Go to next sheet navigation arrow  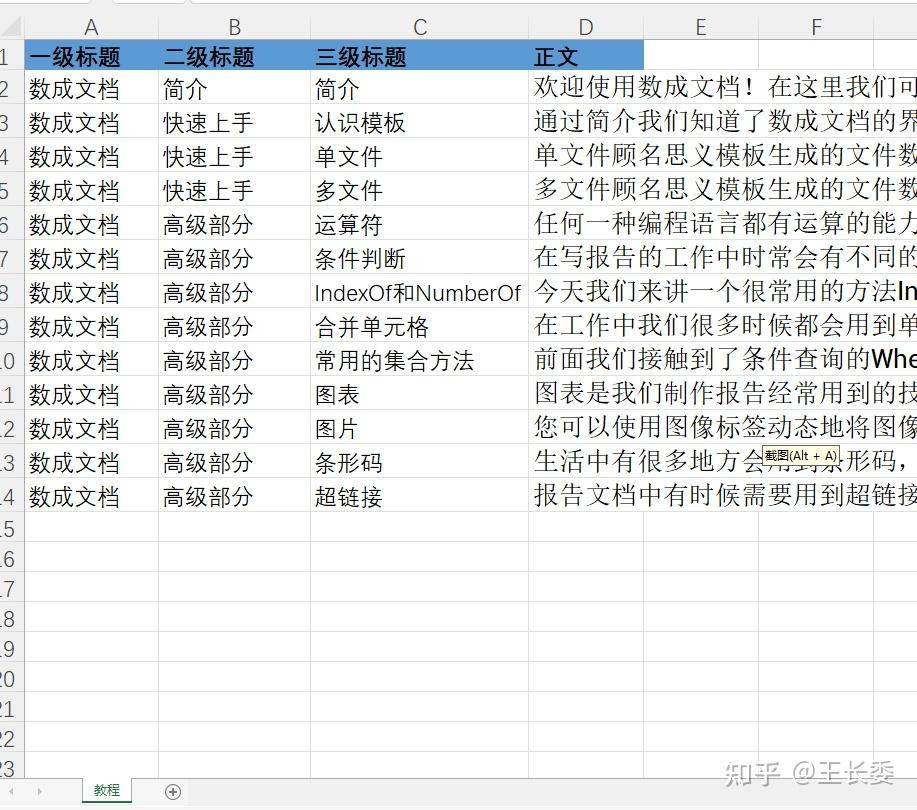39,792
